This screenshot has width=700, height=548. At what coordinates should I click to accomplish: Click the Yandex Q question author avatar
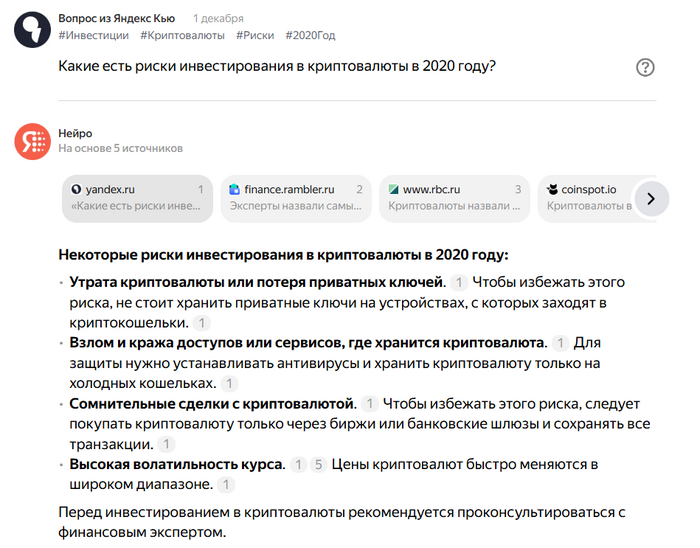pyautogui.click(x=32, y=29)
